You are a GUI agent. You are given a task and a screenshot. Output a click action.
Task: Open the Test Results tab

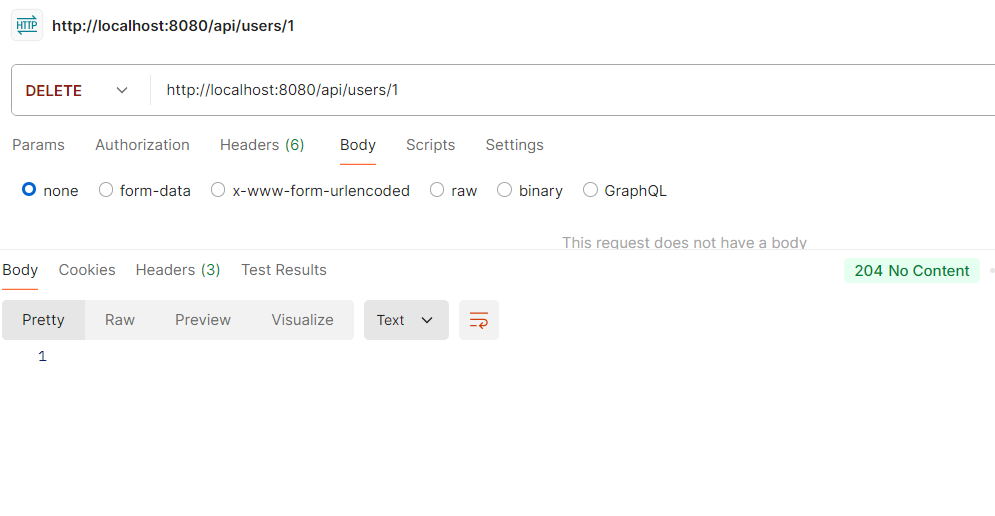[284, 270]
